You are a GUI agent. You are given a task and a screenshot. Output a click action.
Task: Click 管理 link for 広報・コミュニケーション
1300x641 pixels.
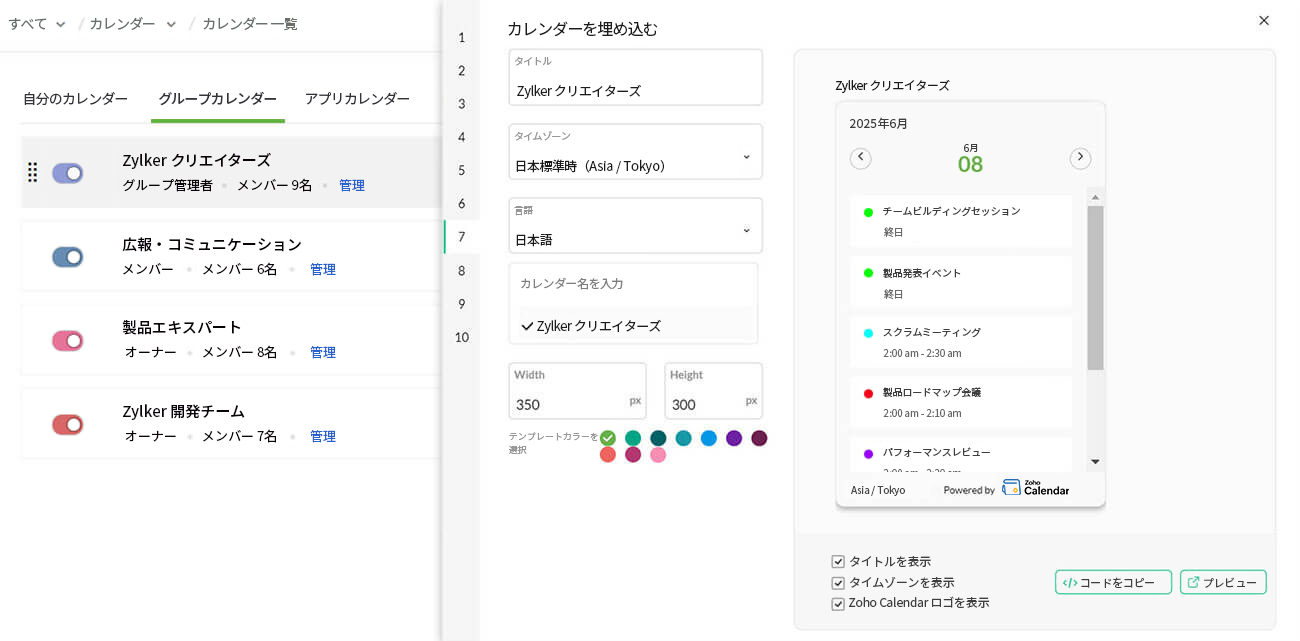(323, 270)
